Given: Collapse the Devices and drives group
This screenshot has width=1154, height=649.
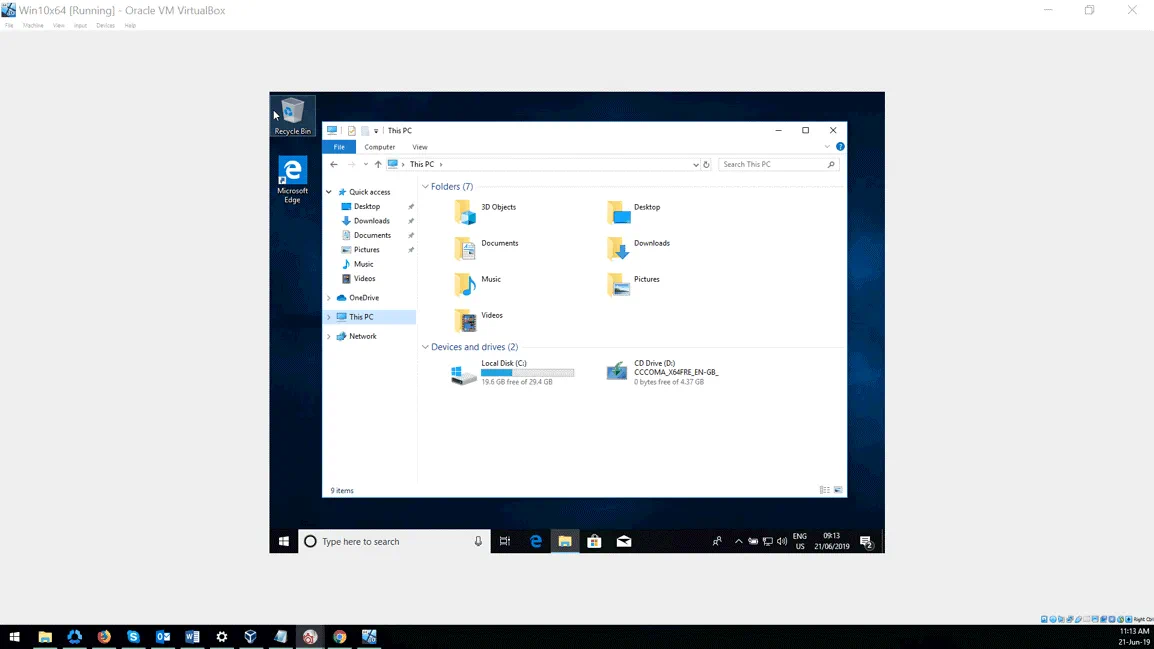Looking at the screenshot, I should point(426,347).
